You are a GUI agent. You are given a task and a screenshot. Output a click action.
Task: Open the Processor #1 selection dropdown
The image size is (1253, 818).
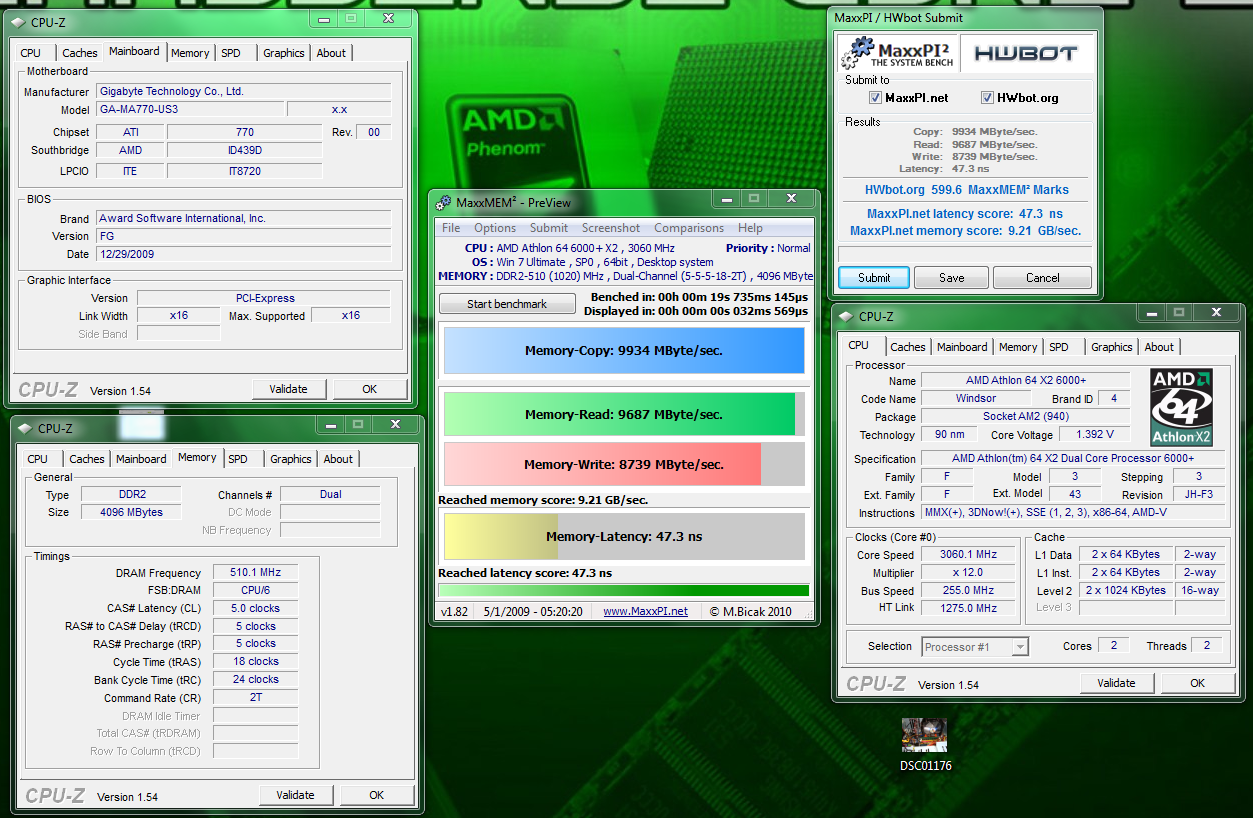click(x=974, y=646)
